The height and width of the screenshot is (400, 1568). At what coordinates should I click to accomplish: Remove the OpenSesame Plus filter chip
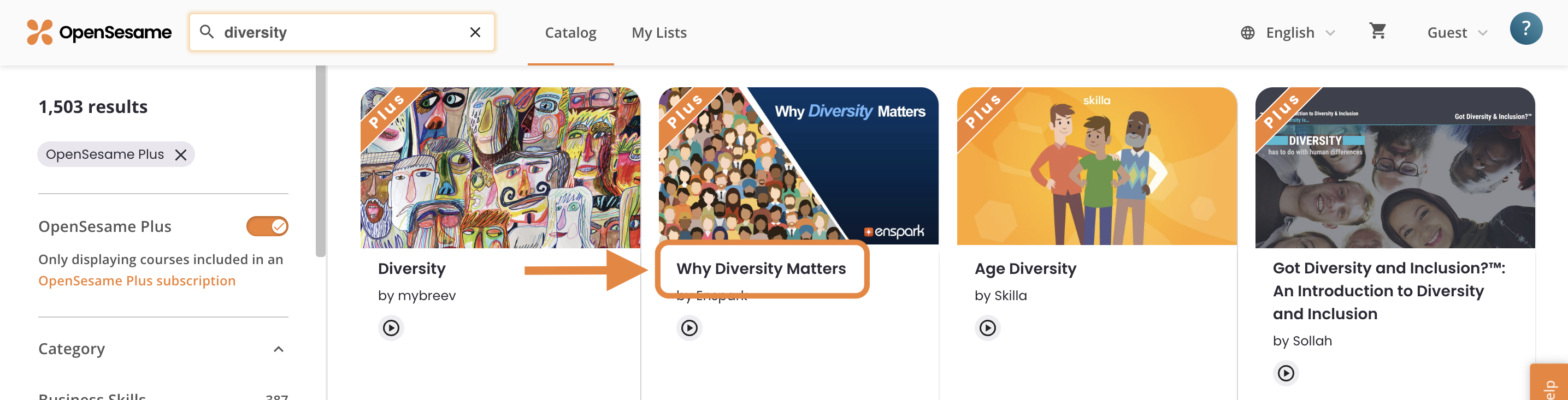pyautogui.click(x=181, y=155)
